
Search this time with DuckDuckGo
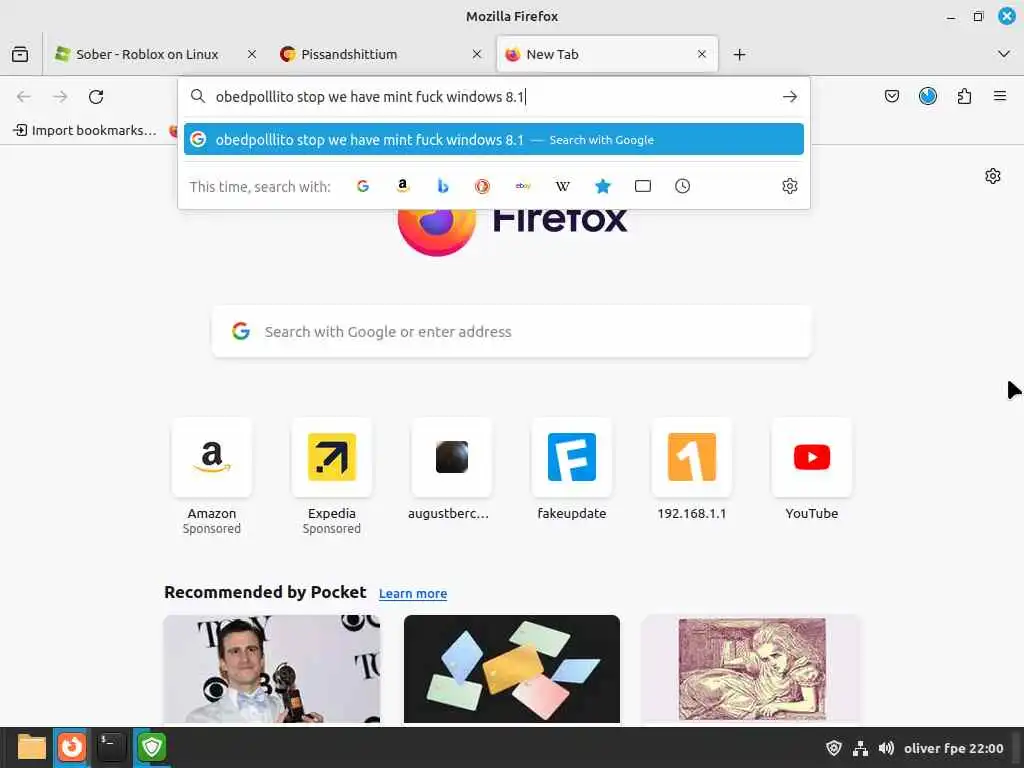point(482,186)
